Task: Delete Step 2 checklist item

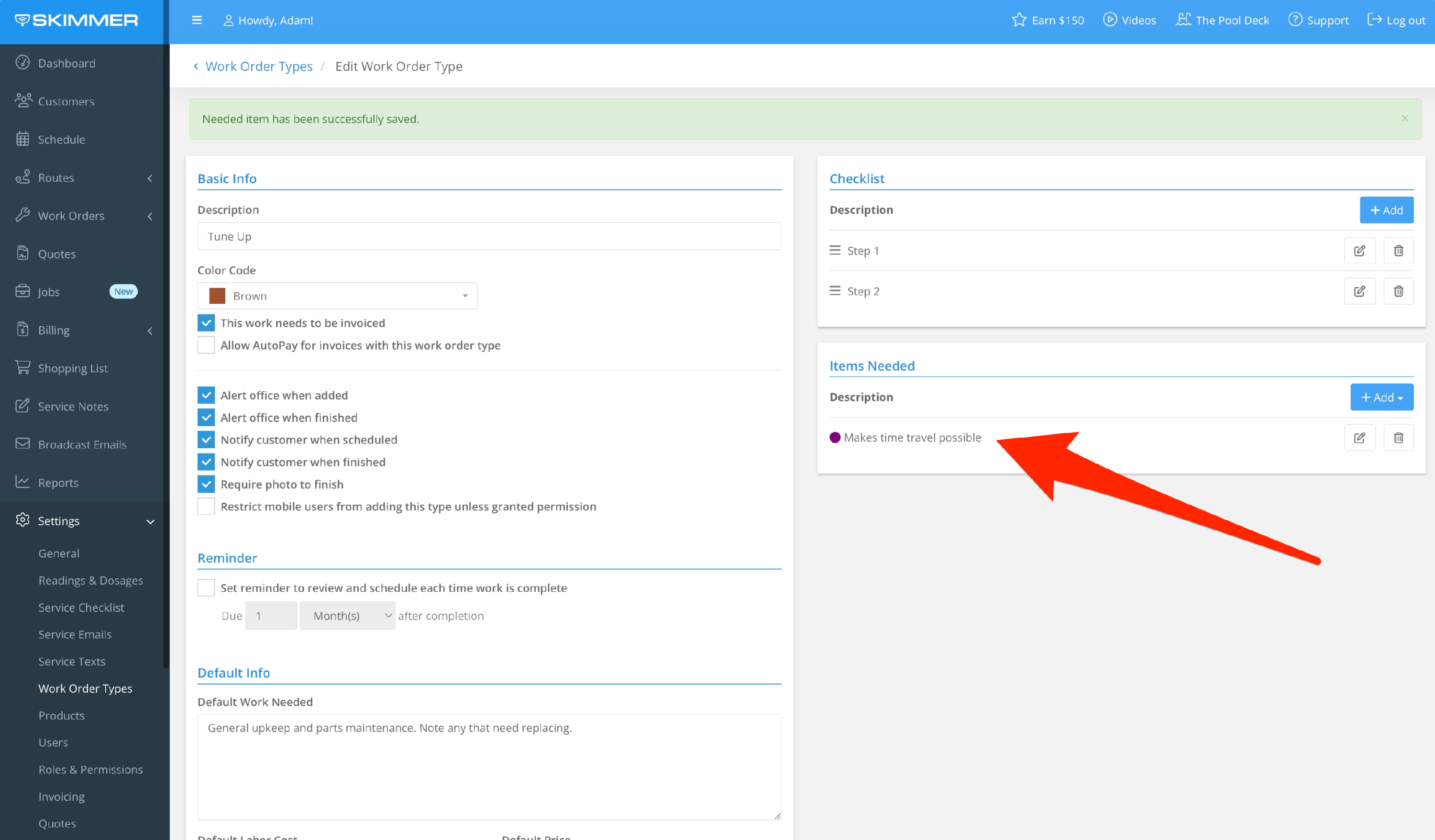Action: [x=1398, y=291]
